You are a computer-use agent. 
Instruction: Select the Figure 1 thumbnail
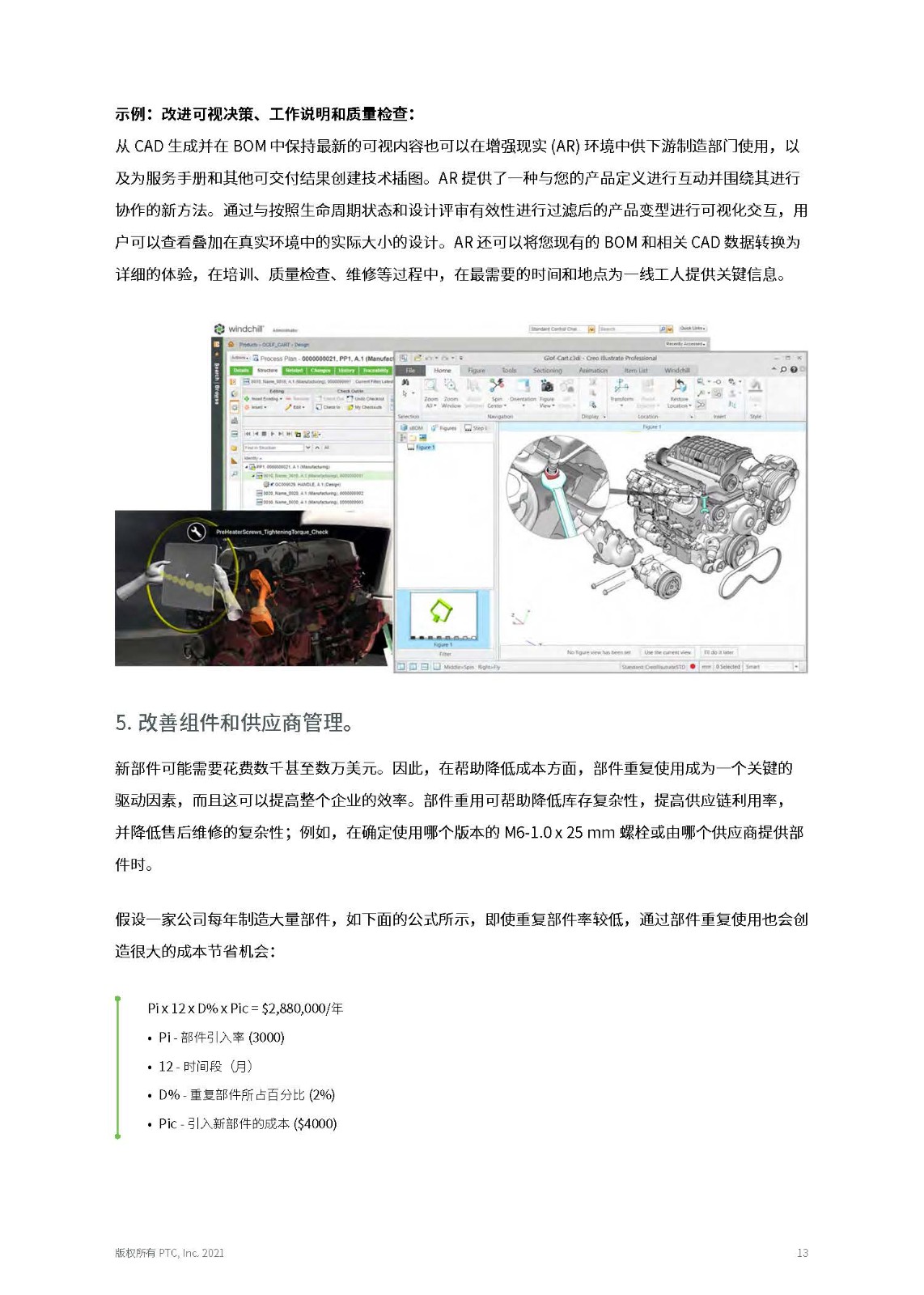click(x=443, y=616)
